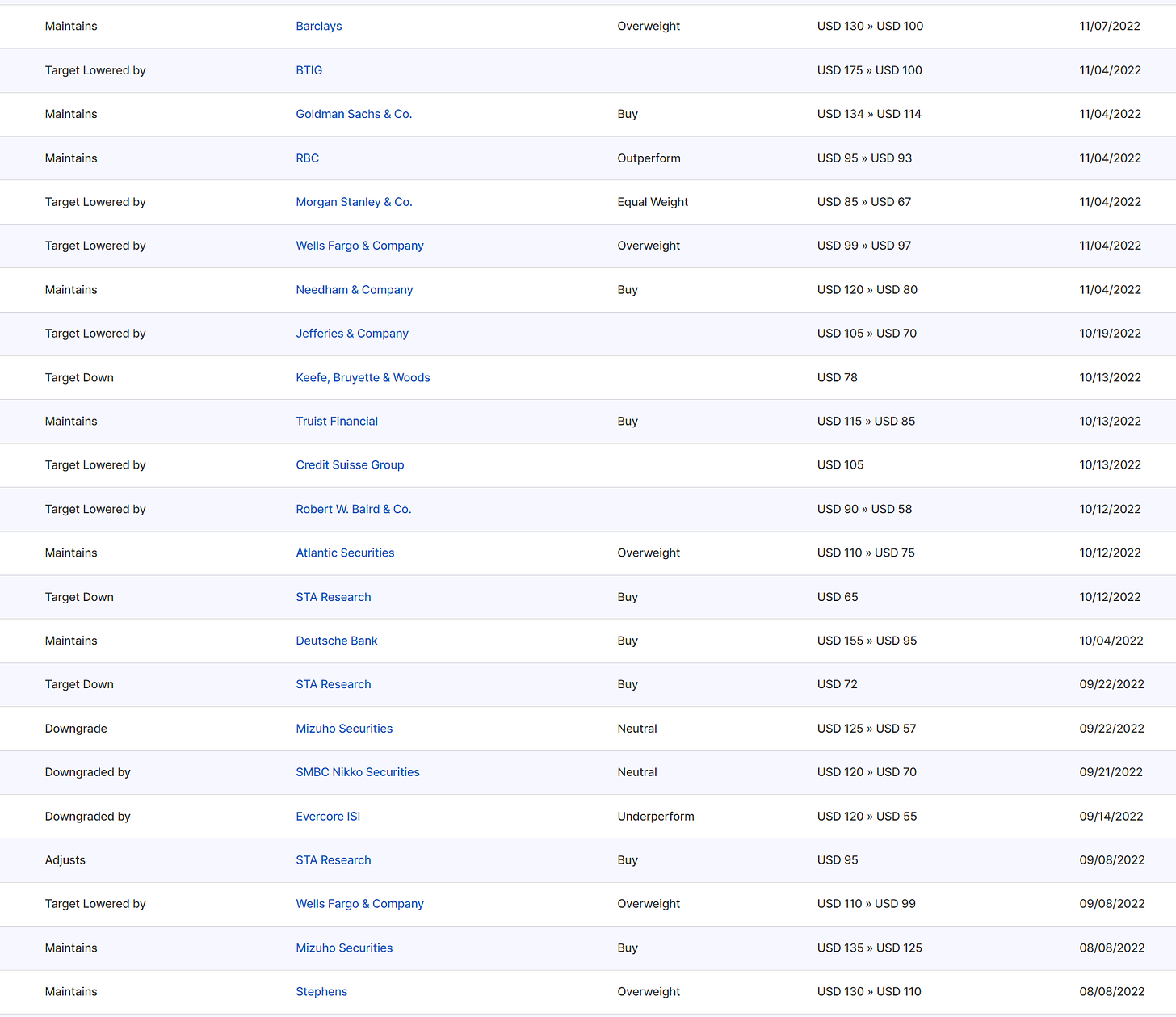Open the Barclays analyst link
Screen dimensions: 1176x1017
click(319, 26)
